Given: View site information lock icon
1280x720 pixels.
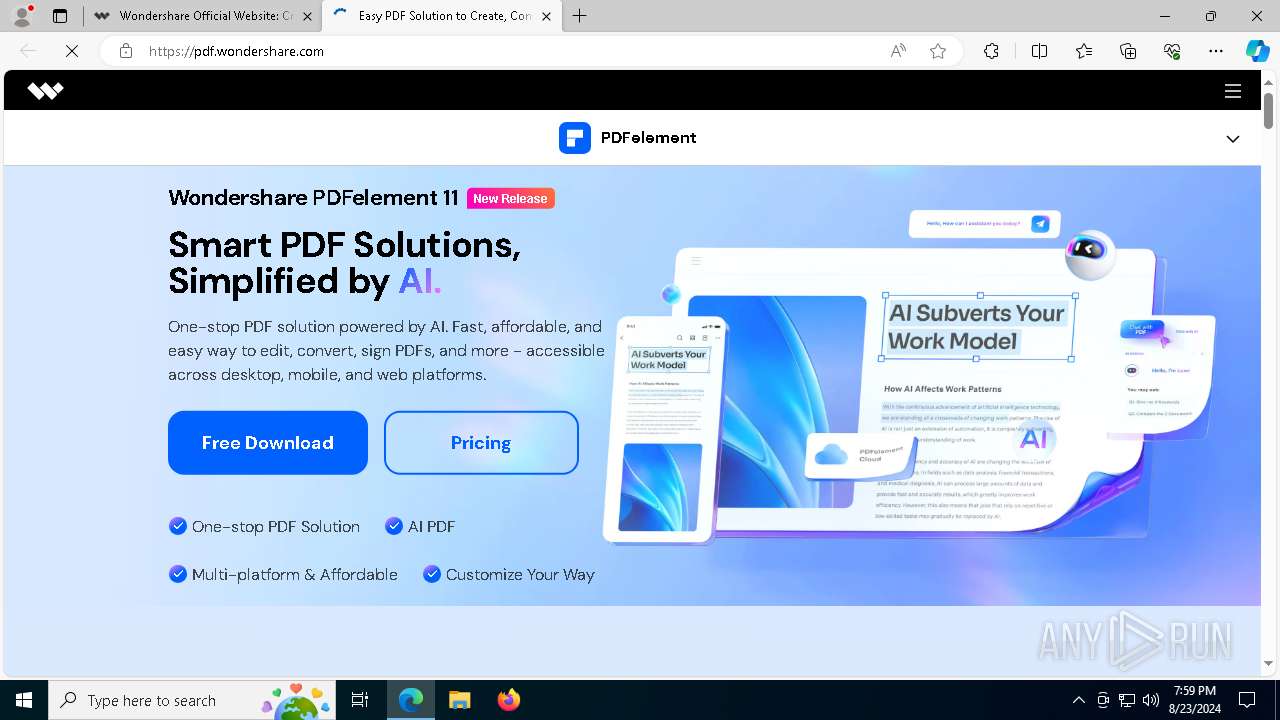Looking at the screenshot, I should coord(126,51).
